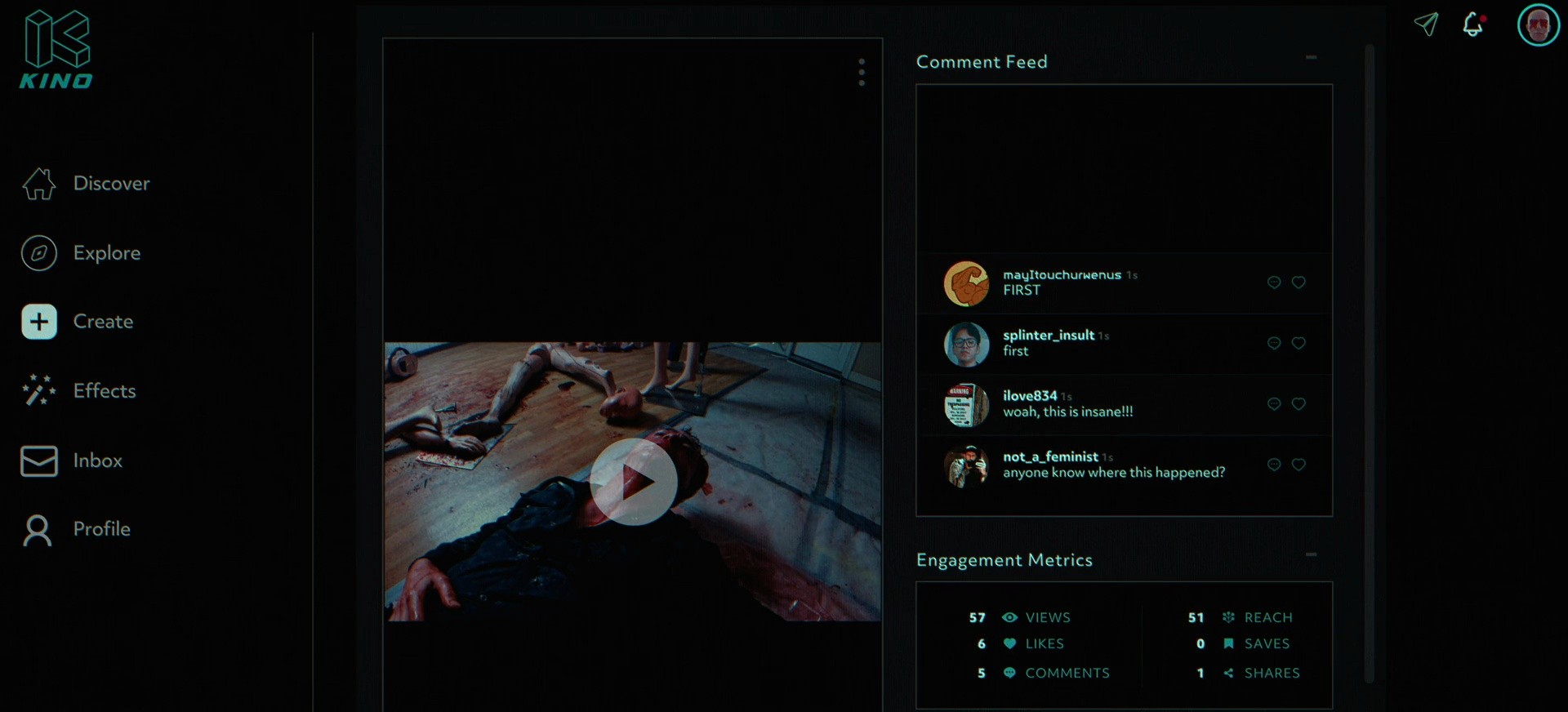Click the SHARES metric
The height and width of the screenshot is (712, 1568).
pyautogui.click(x=1248, y=674)
